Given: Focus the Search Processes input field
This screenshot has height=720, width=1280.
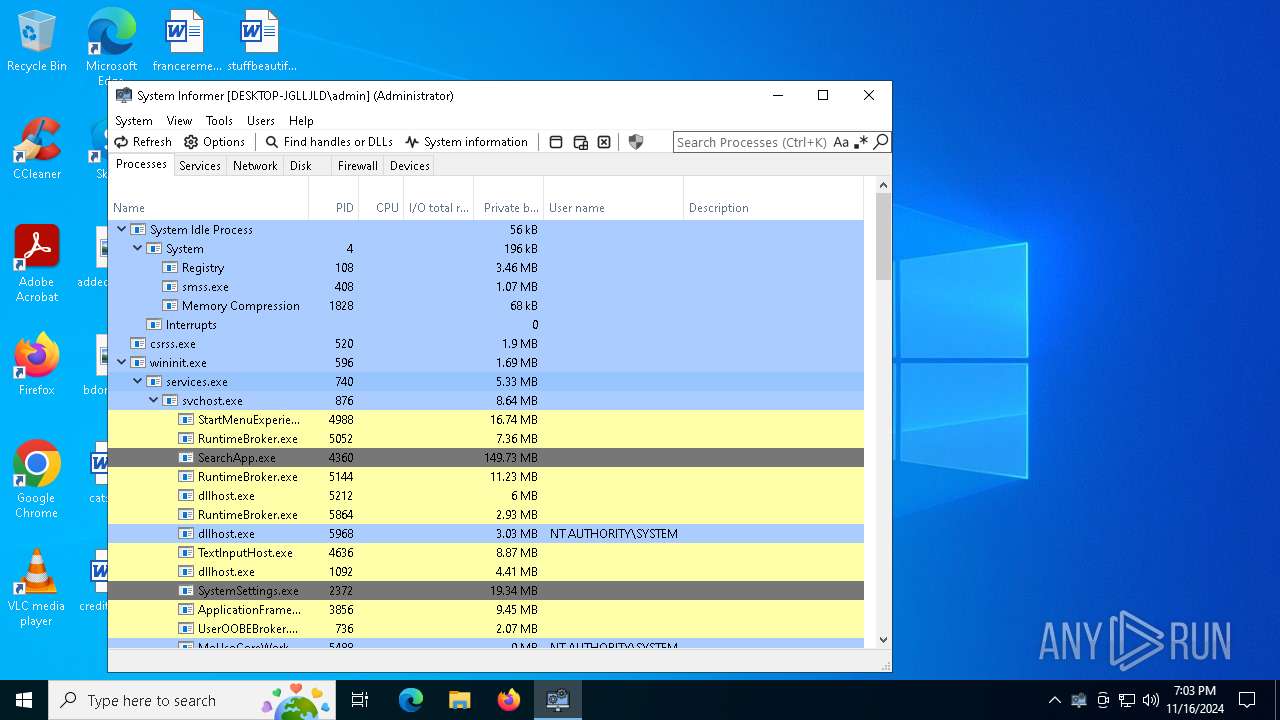Looking at the screenshot, I should pyautogui.click(x=753, y=142).
